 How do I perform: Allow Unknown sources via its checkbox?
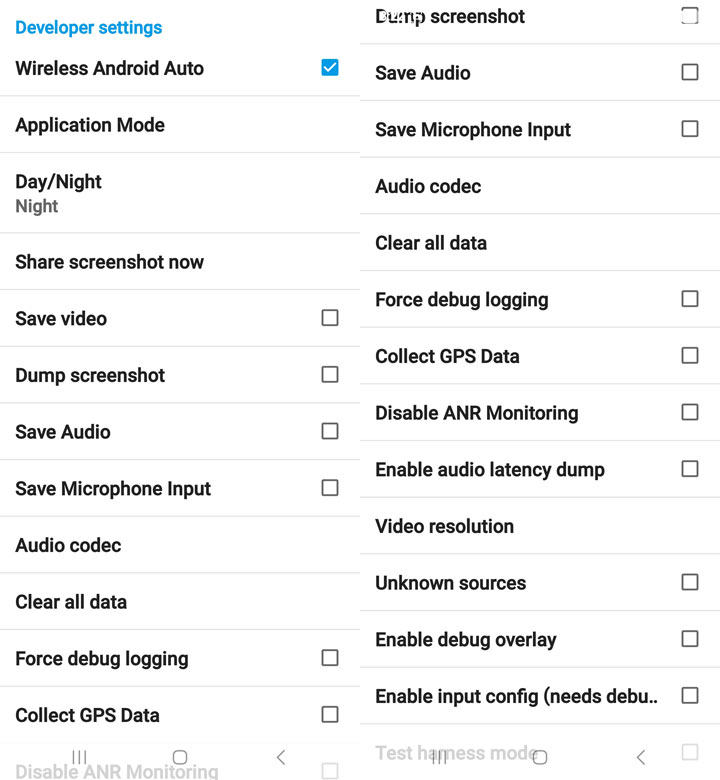(689, 582)
